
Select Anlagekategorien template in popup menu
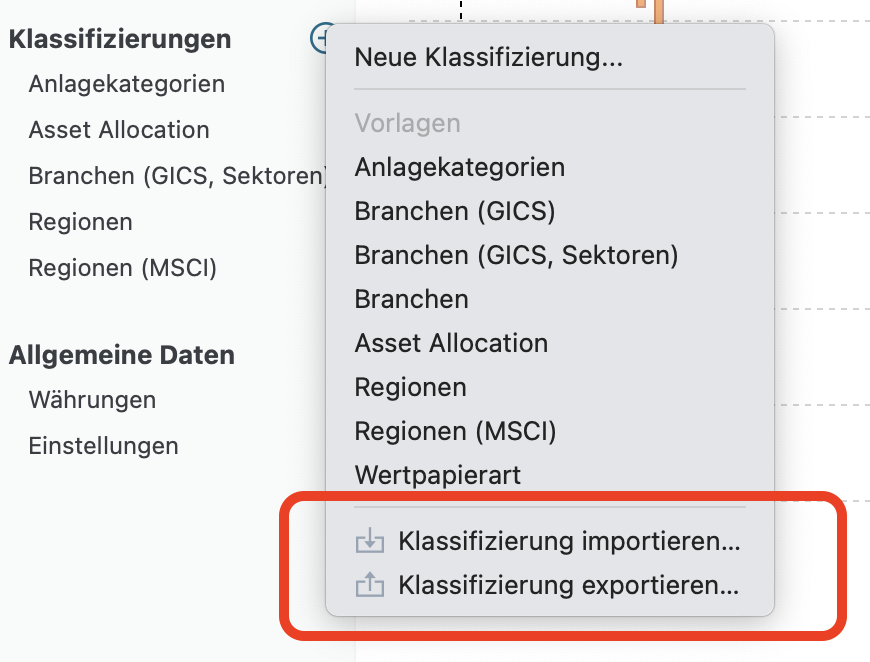459,167
